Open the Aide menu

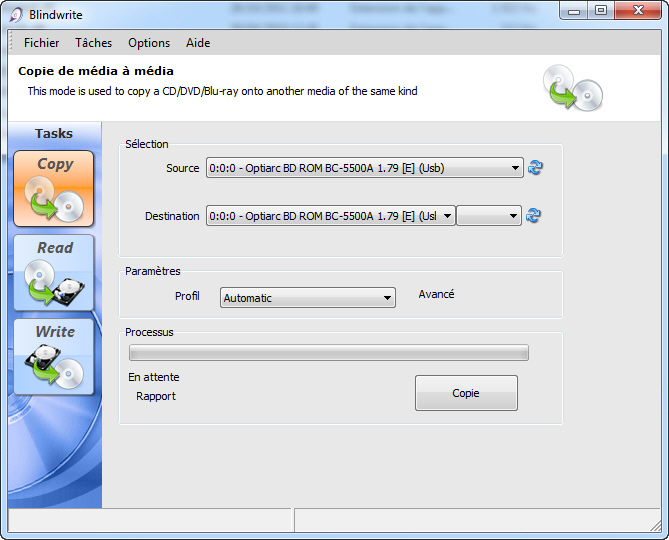coord(198,43)
